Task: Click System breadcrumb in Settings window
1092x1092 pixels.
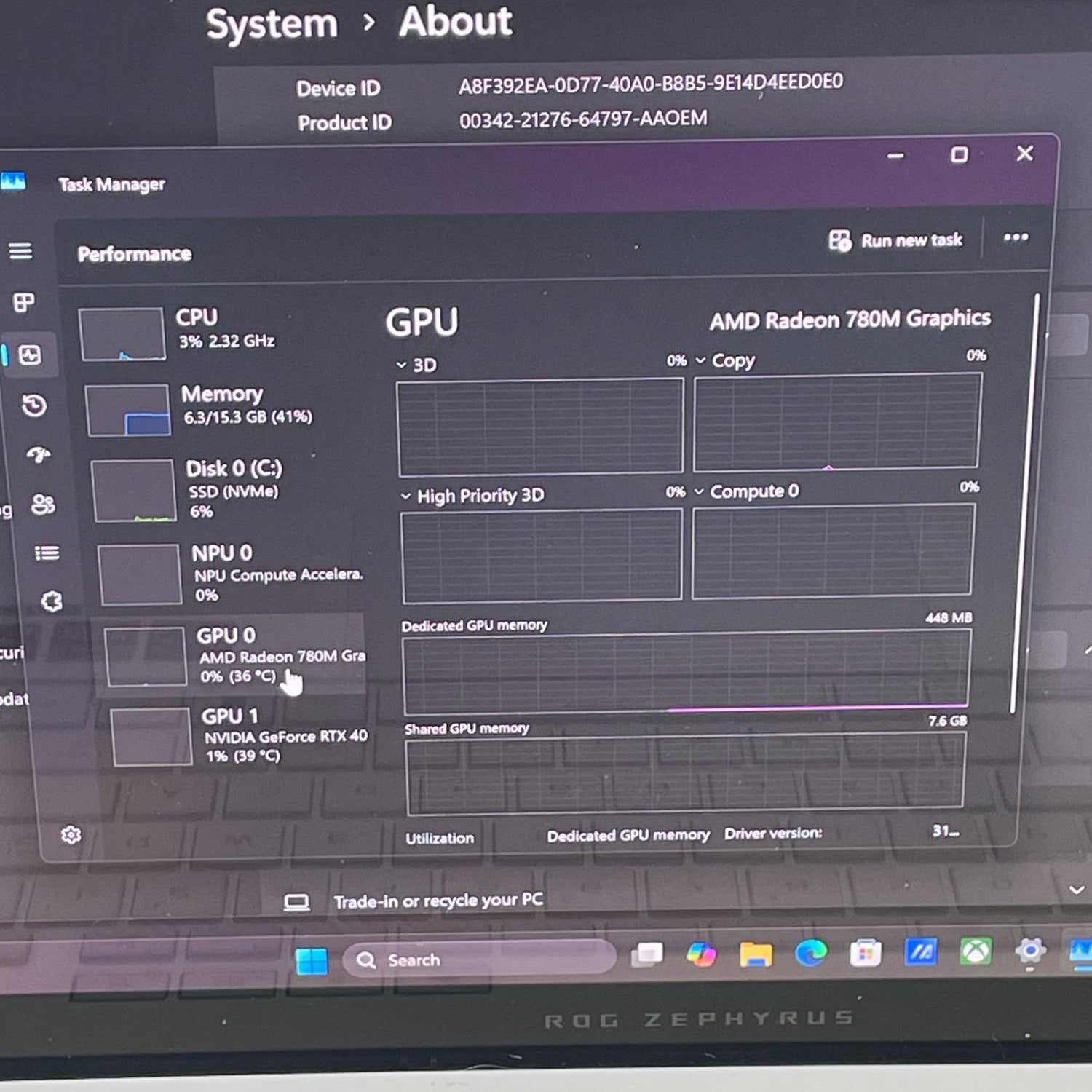Action: 272,24
